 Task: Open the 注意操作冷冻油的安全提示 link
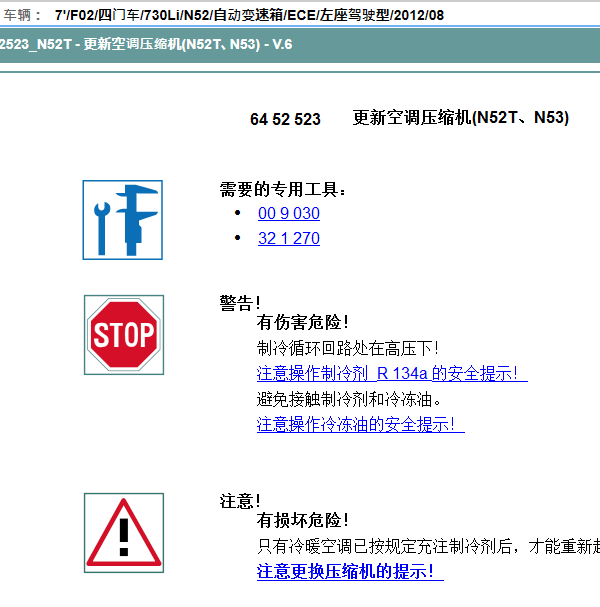[x=360, y=424]
